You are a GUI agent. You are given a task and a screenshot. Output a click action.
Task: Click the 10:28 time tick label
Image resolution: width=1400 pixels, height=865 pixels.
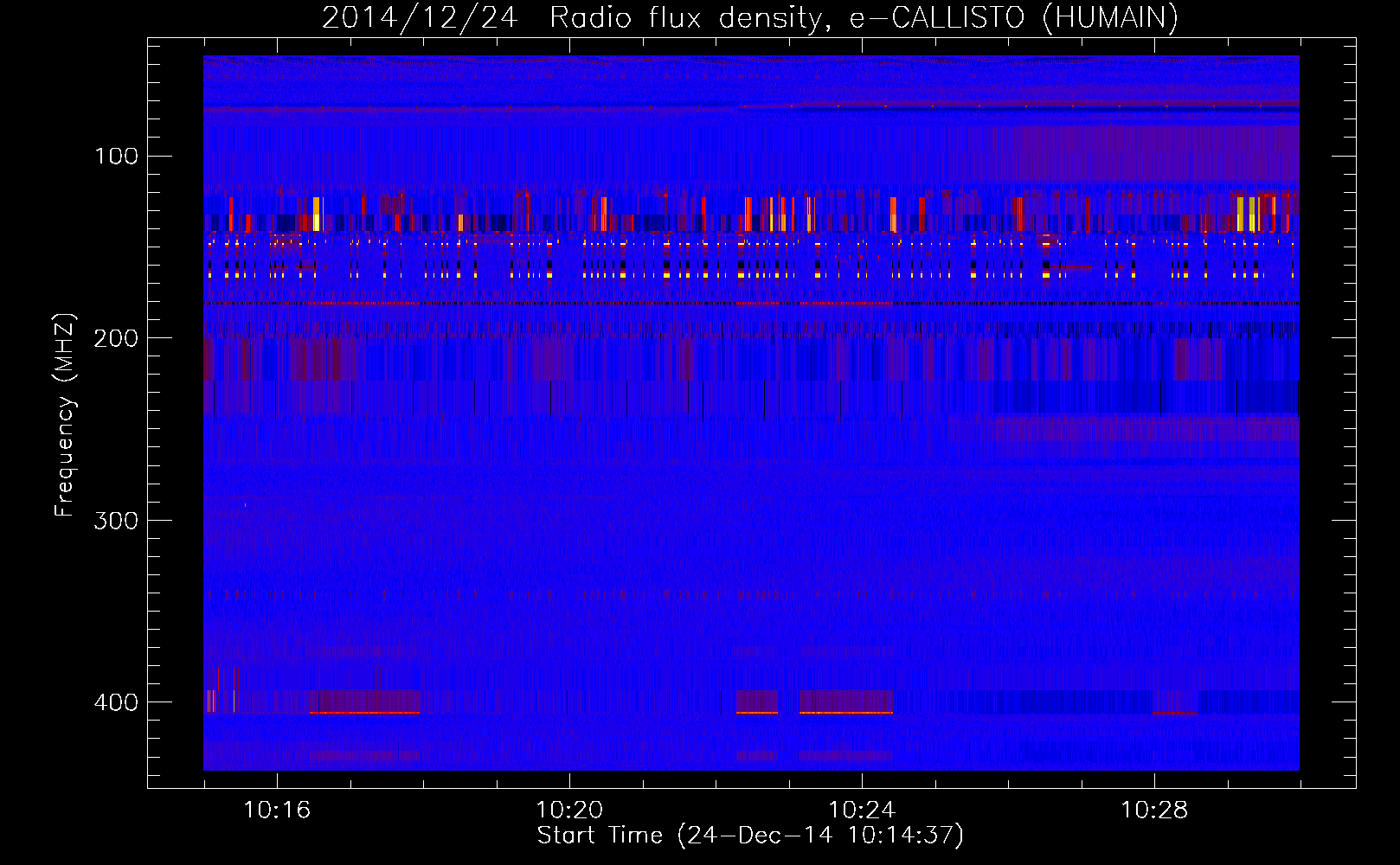point(1154,810)
